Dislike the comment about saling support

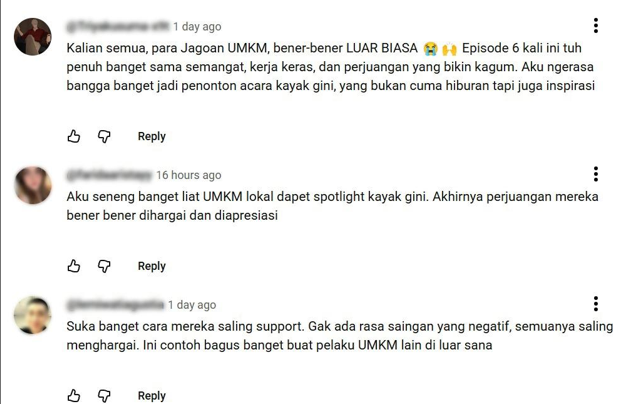pyautogui.click(x=104, y=396)
